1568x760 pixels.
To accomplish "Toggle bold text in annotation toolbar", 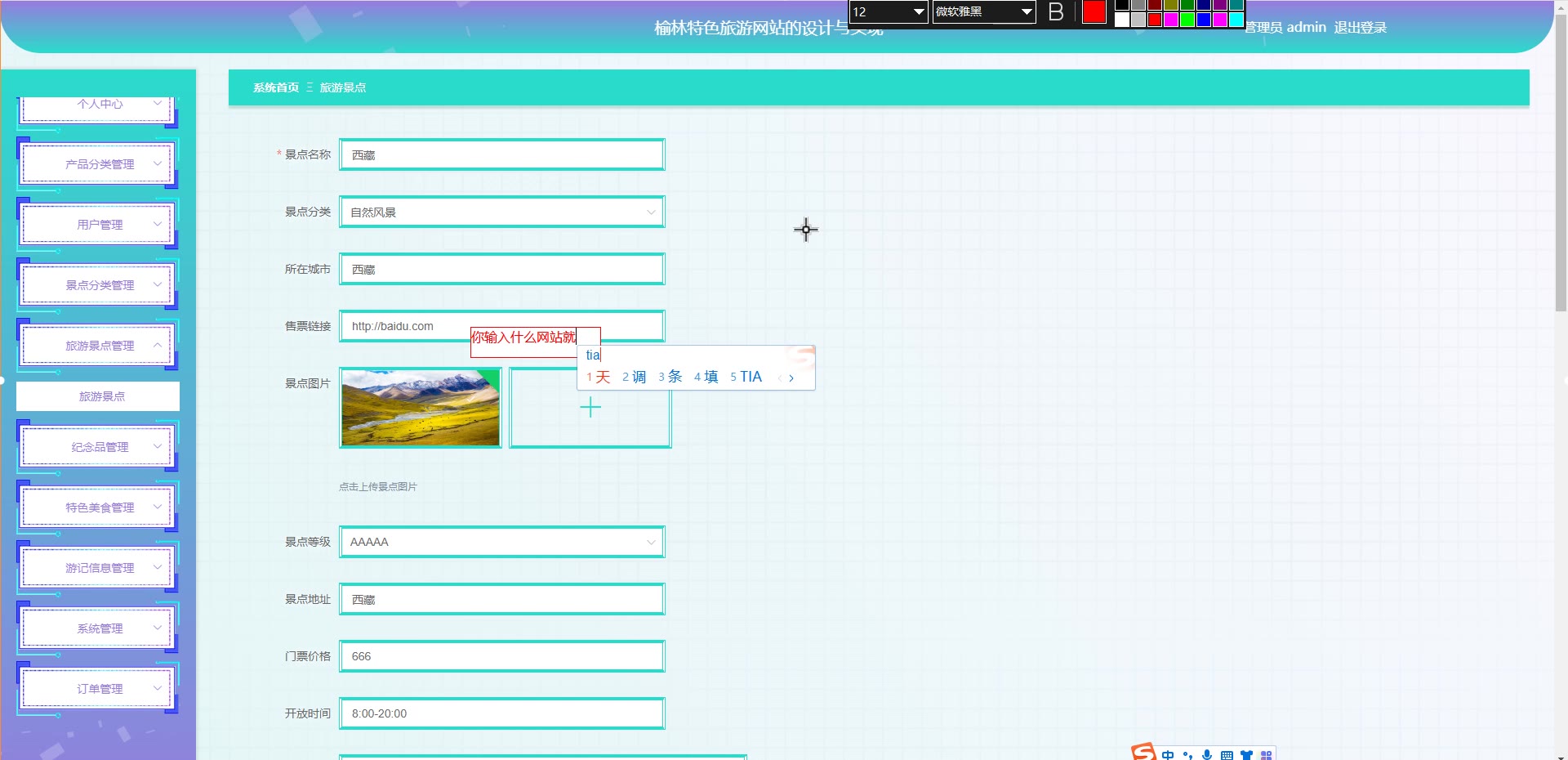I will tap(1055, 12).
